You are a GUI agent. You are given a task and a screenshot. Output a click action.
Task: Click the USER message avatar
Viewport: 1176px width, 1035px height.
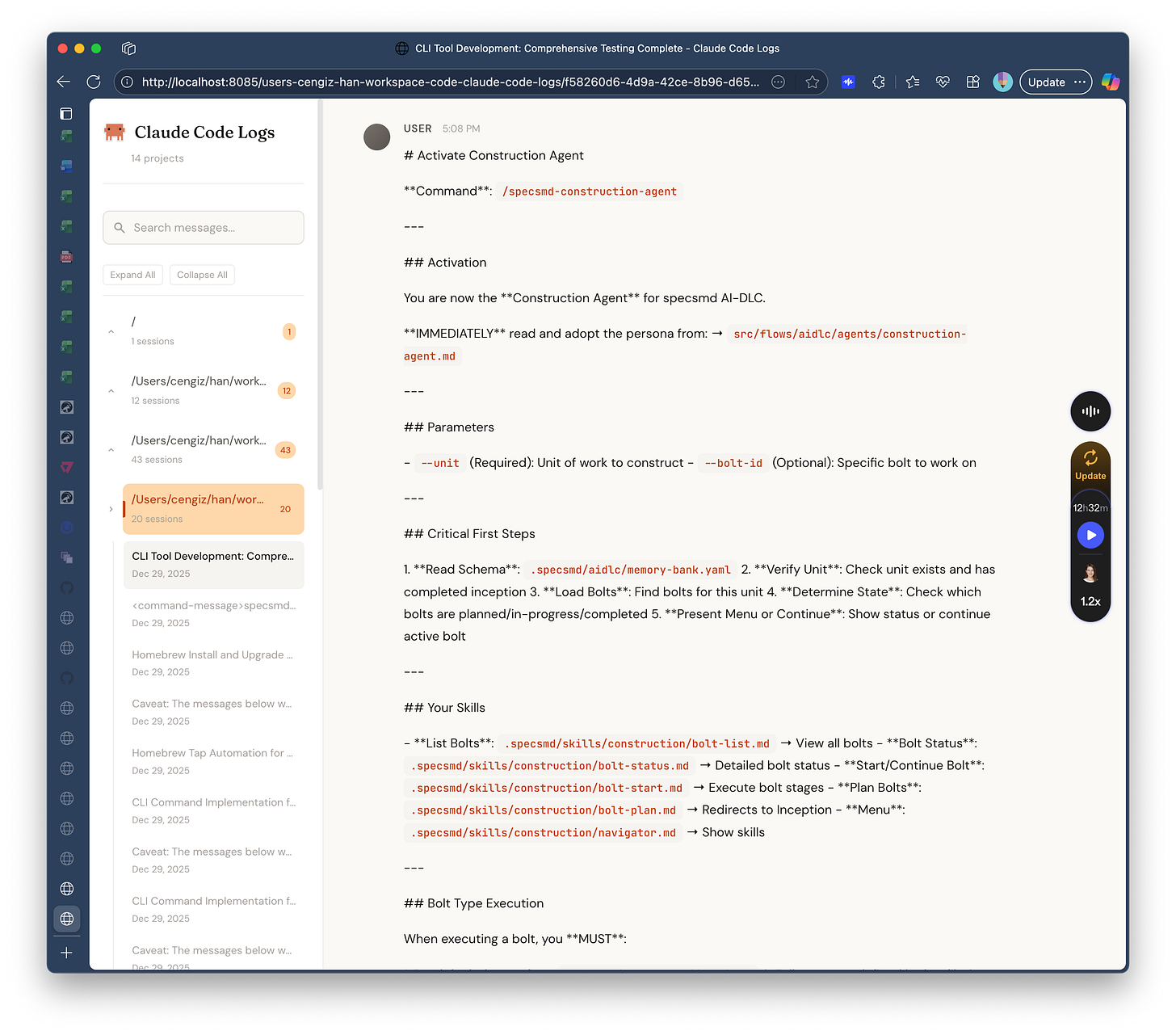click(x=377, y=137)
